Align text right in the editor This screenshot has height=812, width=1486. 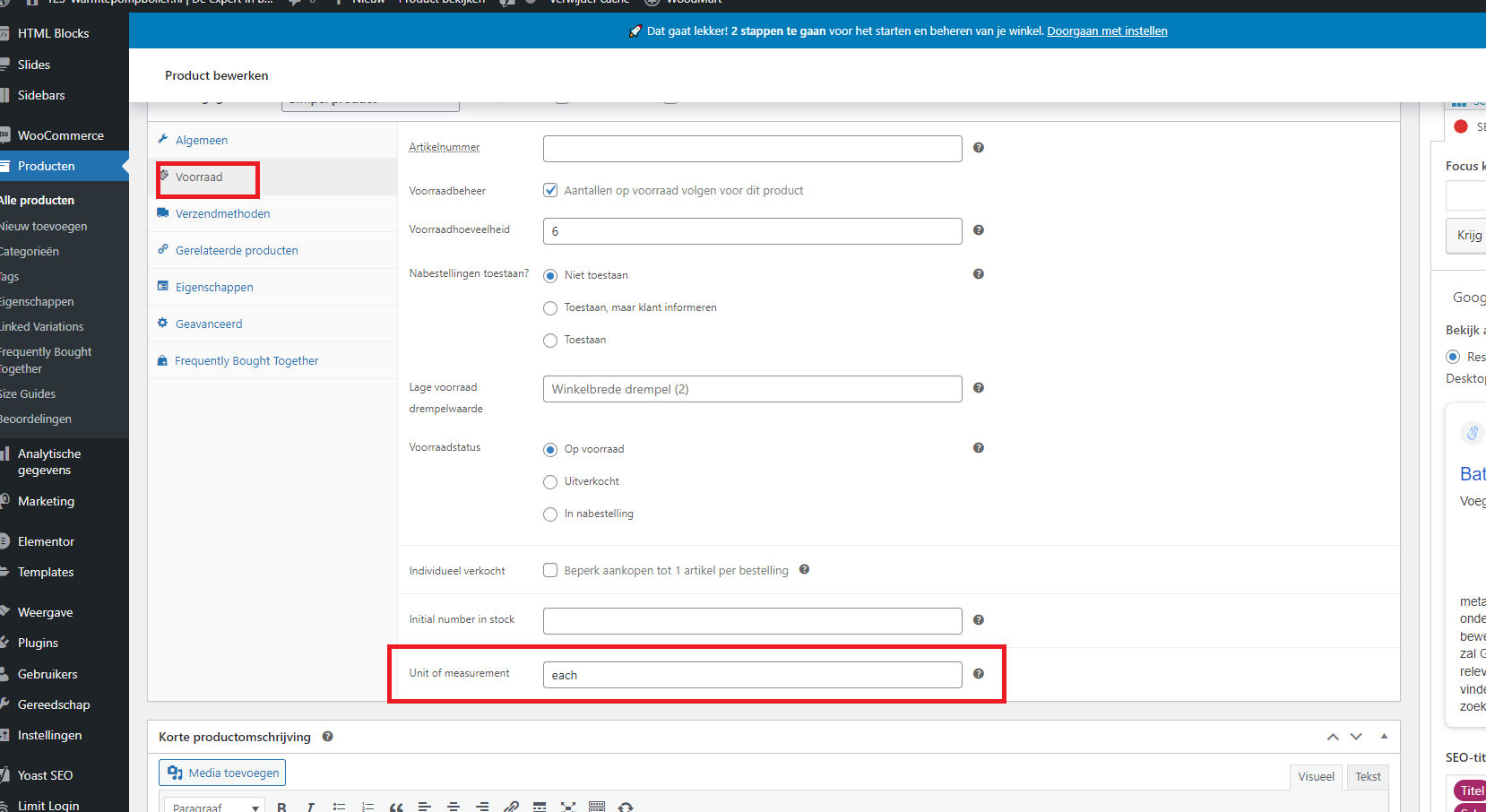point(482,807)
